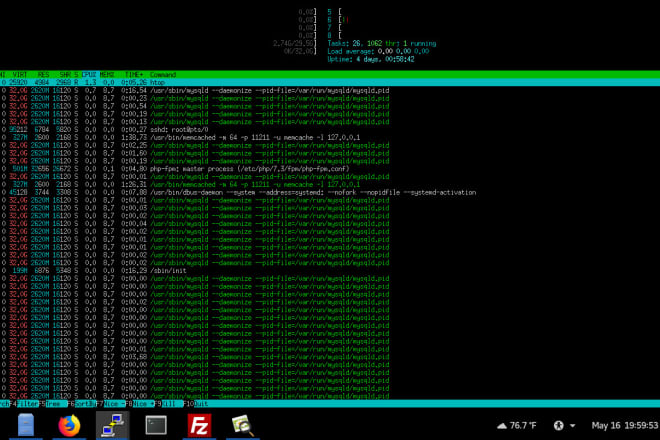Click the Tasks: 26, 1062 thr line

[382, 43]
